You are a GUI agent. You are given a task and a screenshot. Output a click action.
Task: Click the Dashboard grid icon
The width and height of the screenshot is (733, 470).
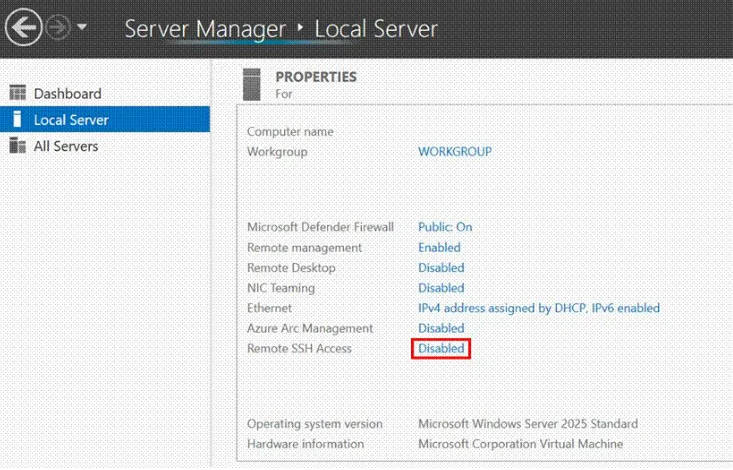coord(18,93)
